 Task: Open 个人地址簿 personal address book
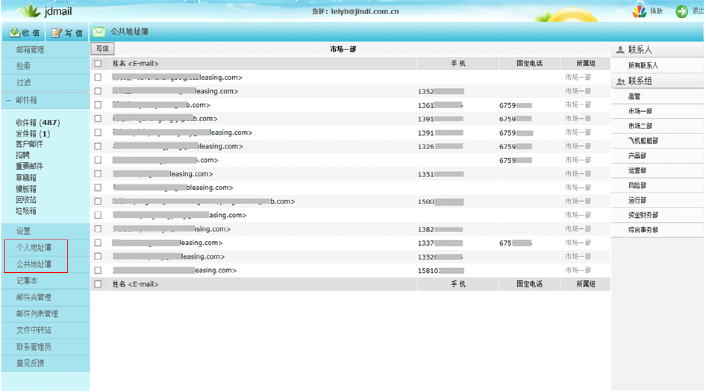click(x=34, y=248)
